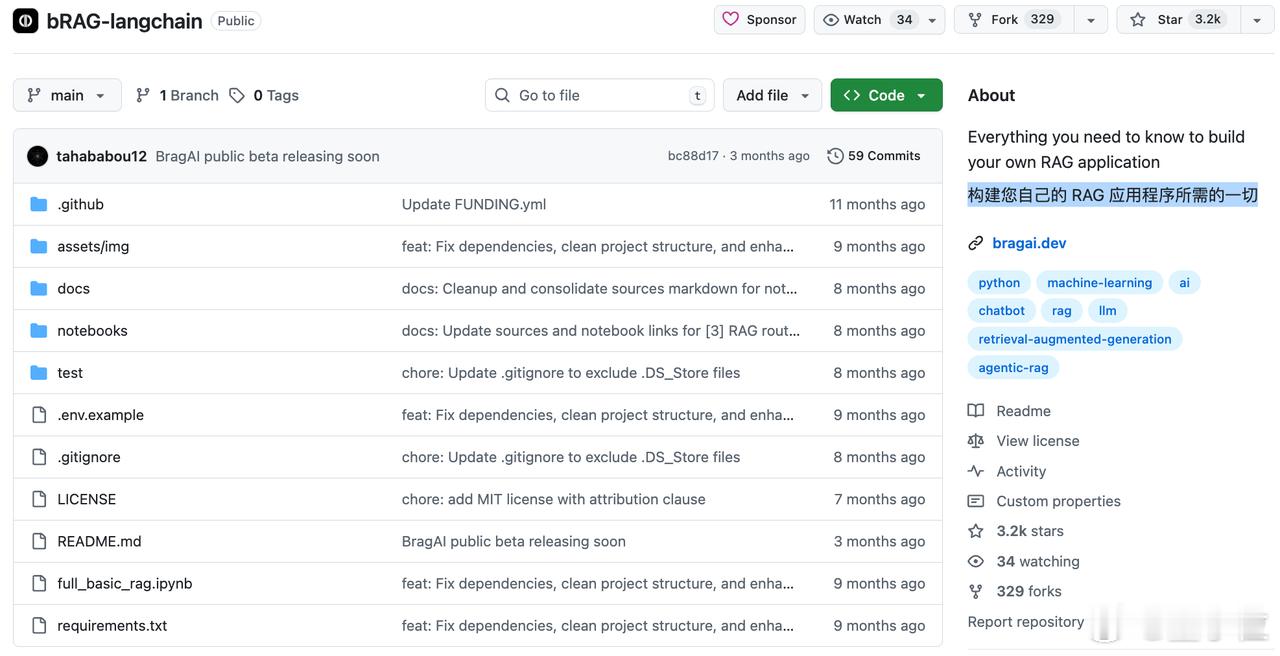Viewport: 1280px width, 656px height.
Task: Open the commit history clock icon
Action: click(835, 156)
